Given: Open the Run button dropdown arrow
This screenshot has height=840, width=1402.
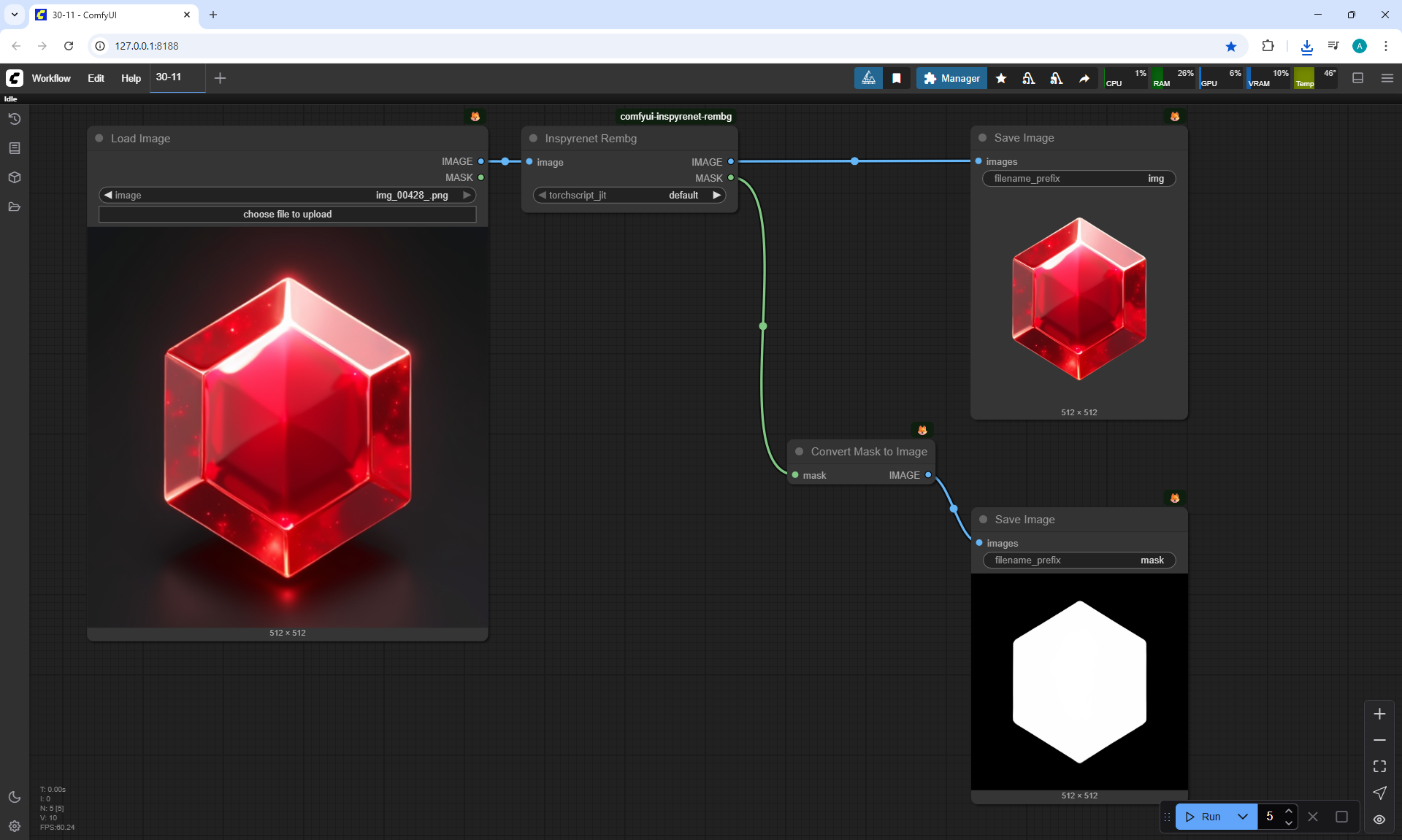Looking at the screenshot, I should (x=1242, y=817).
